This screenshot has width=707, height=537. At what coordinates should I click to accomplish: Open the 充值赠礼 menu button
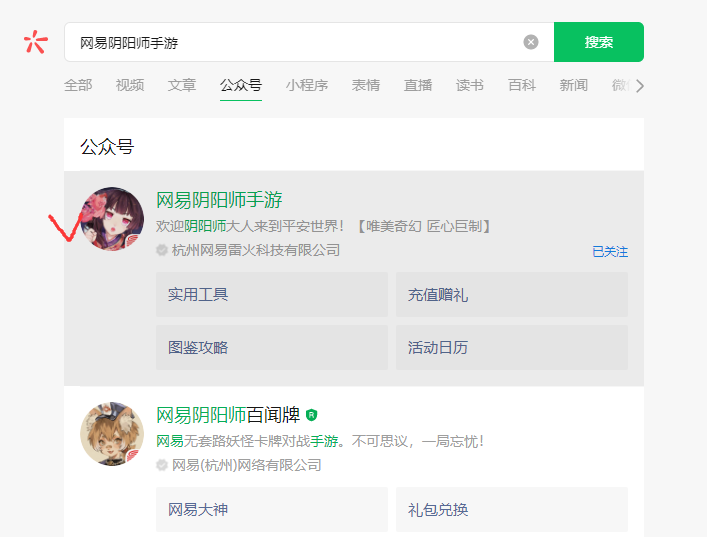click(x=512, y=294)
